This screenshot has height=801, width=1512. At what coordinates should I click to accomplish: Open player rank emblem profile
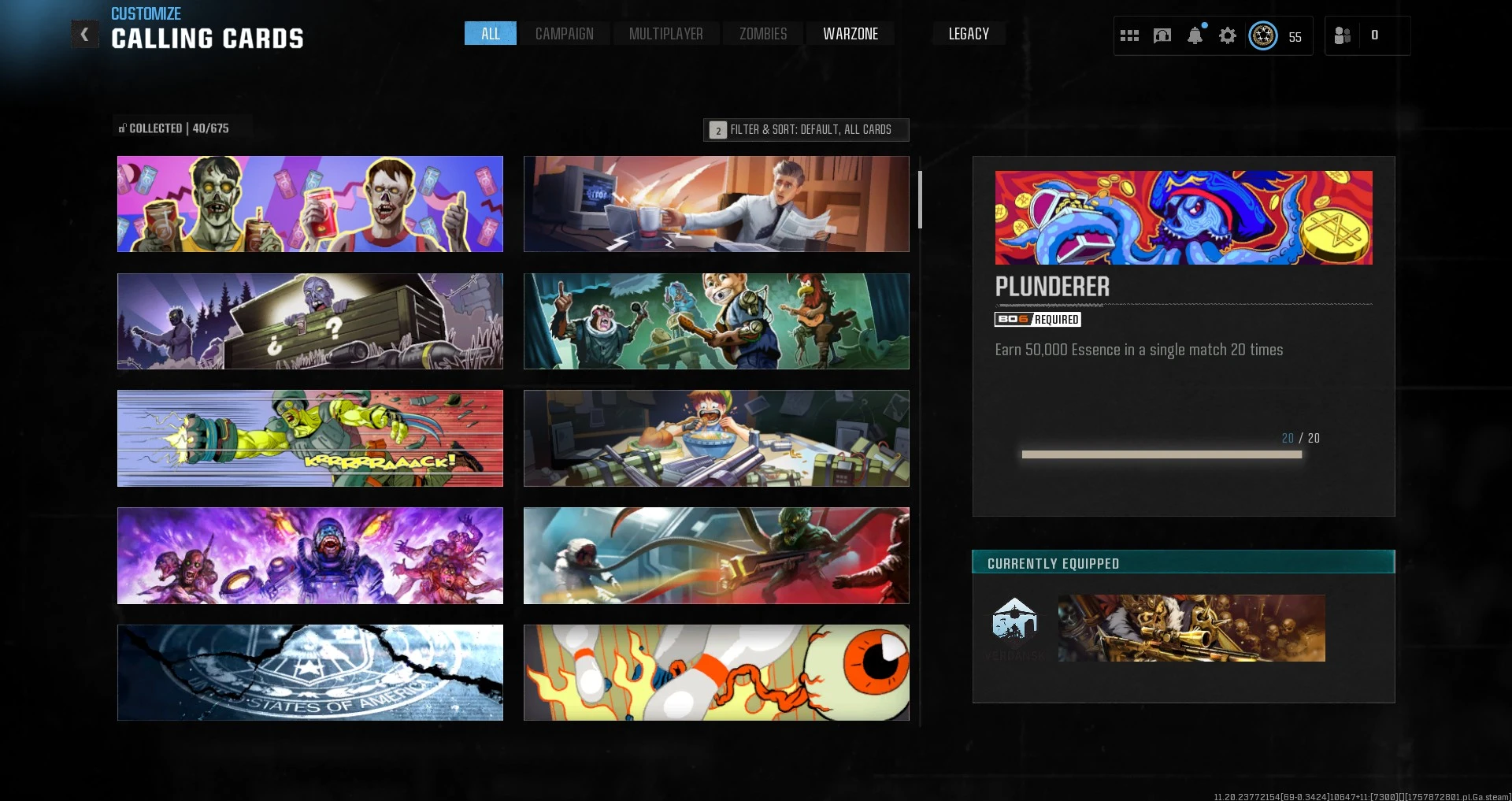tap(1263, 35)
